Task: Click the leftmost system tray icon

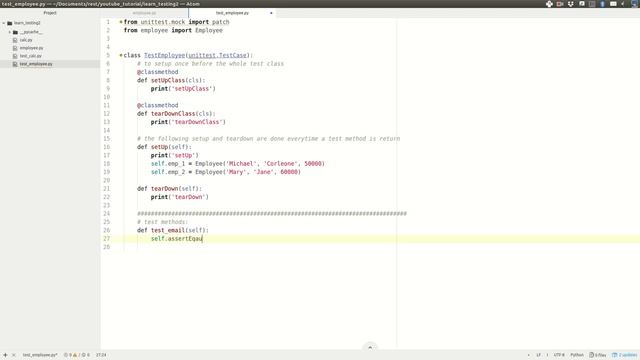Action: [x=549, y=4]
